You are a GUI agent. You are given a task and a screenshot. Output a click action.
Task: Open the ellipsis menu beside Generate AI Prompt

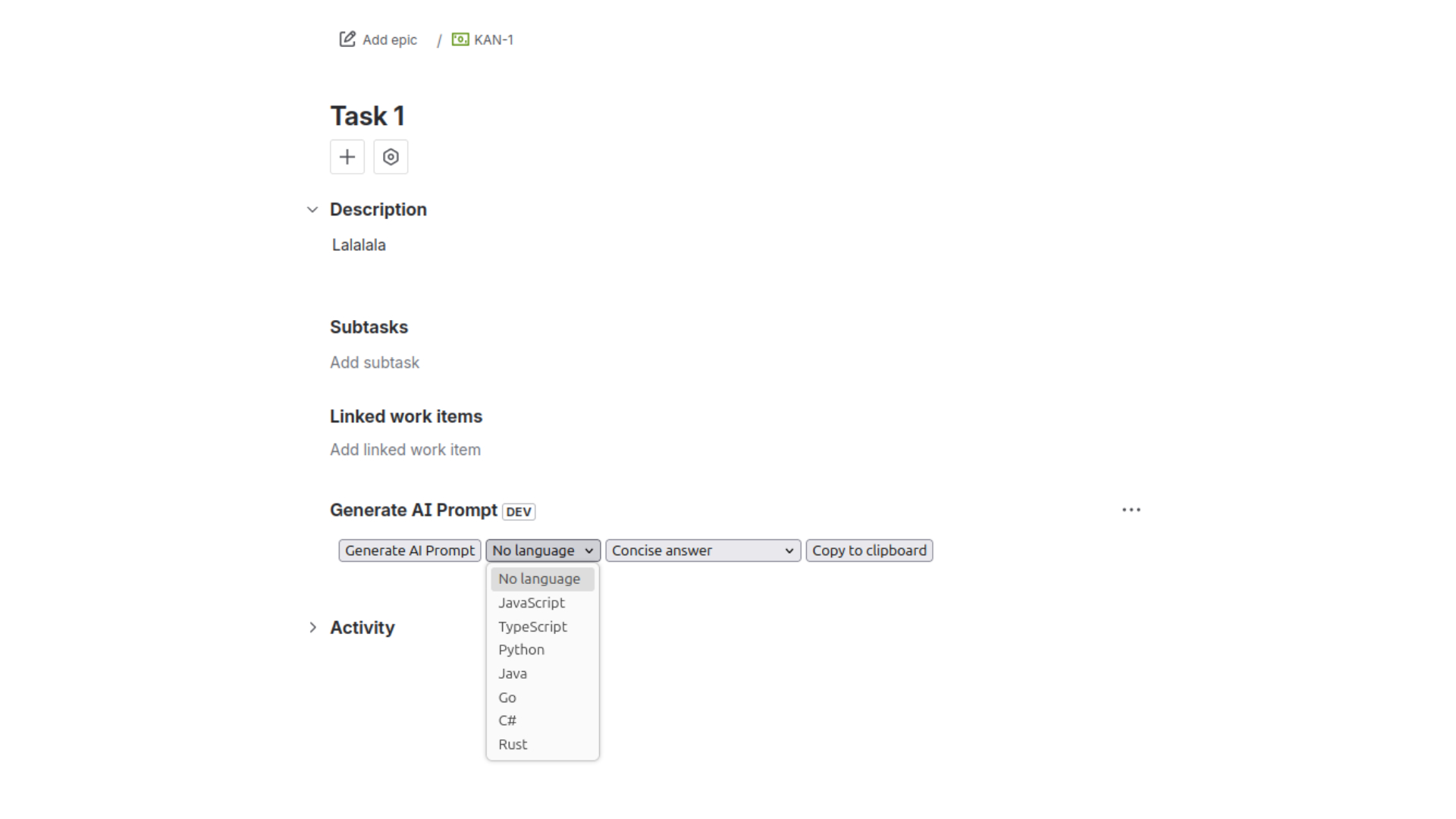[1131, 510]
